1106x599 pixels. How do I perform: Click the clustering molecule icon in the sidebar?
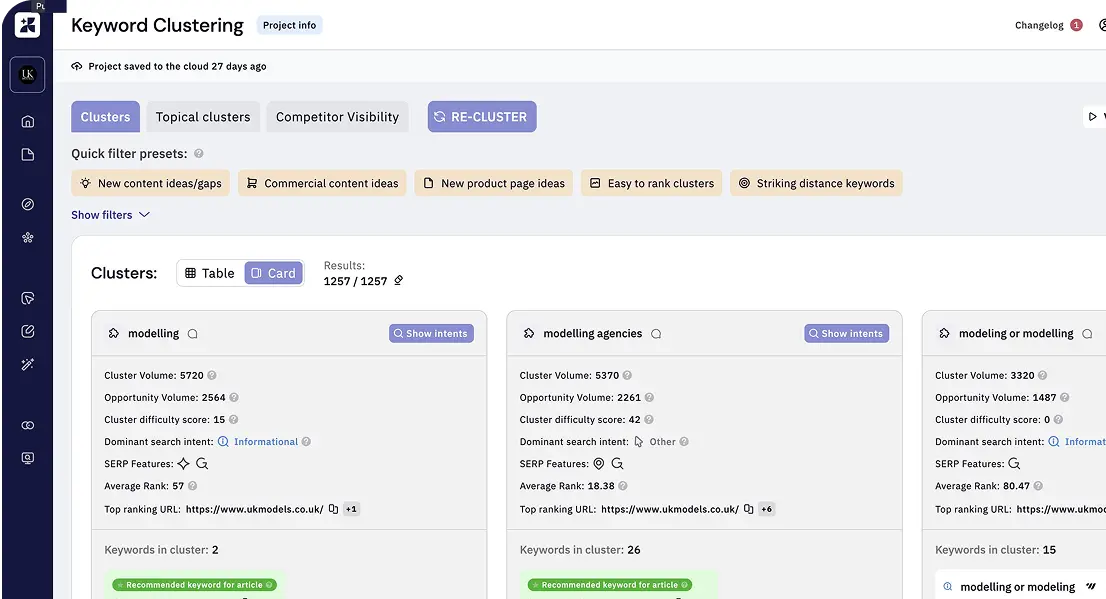coord(27,237)
